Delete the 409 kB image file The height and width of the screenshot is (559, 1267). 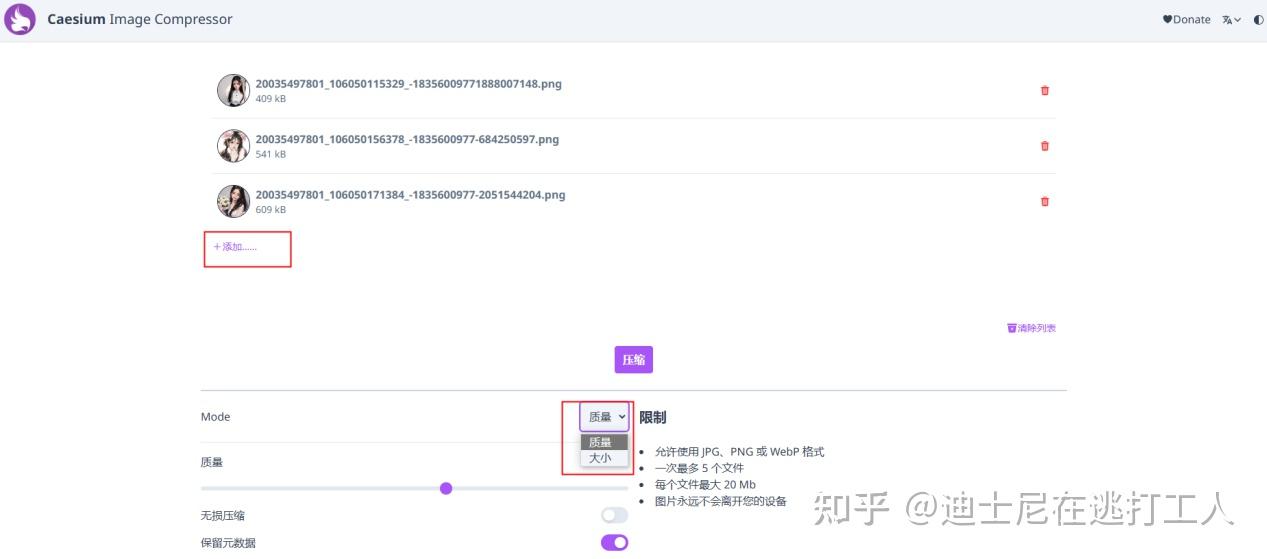tap(1045, 90)
